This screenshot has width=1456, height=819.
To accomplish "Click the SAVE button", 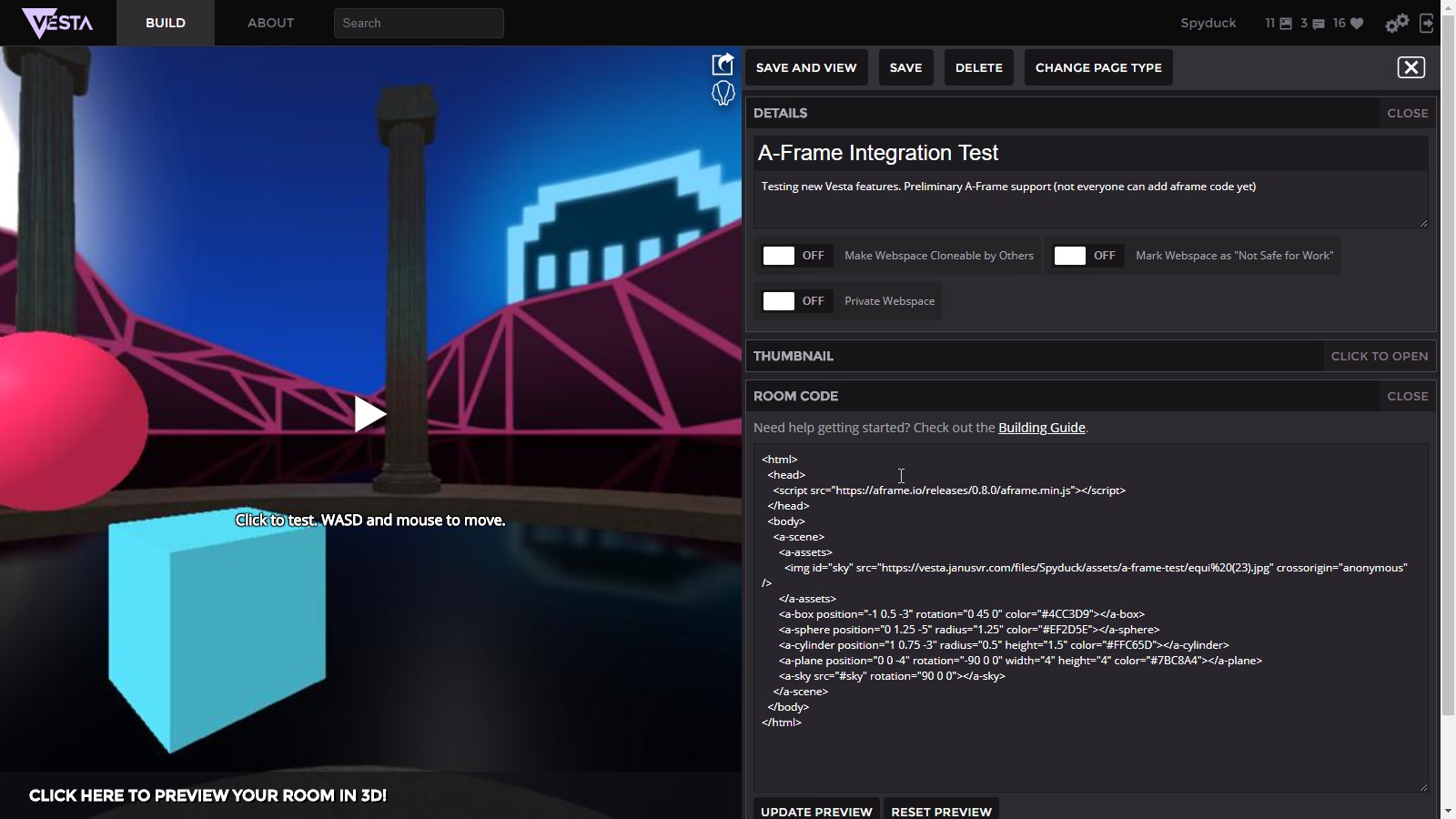I will pos(905,67).
